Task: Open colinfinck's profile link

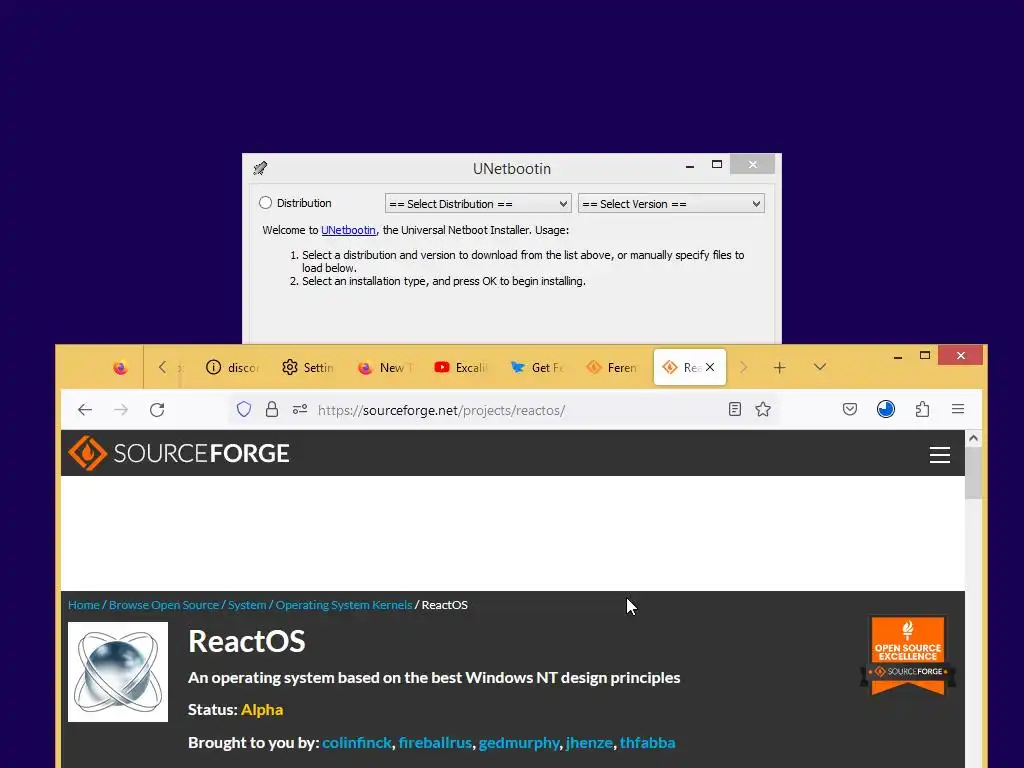Action: click(x=357, y=743)
